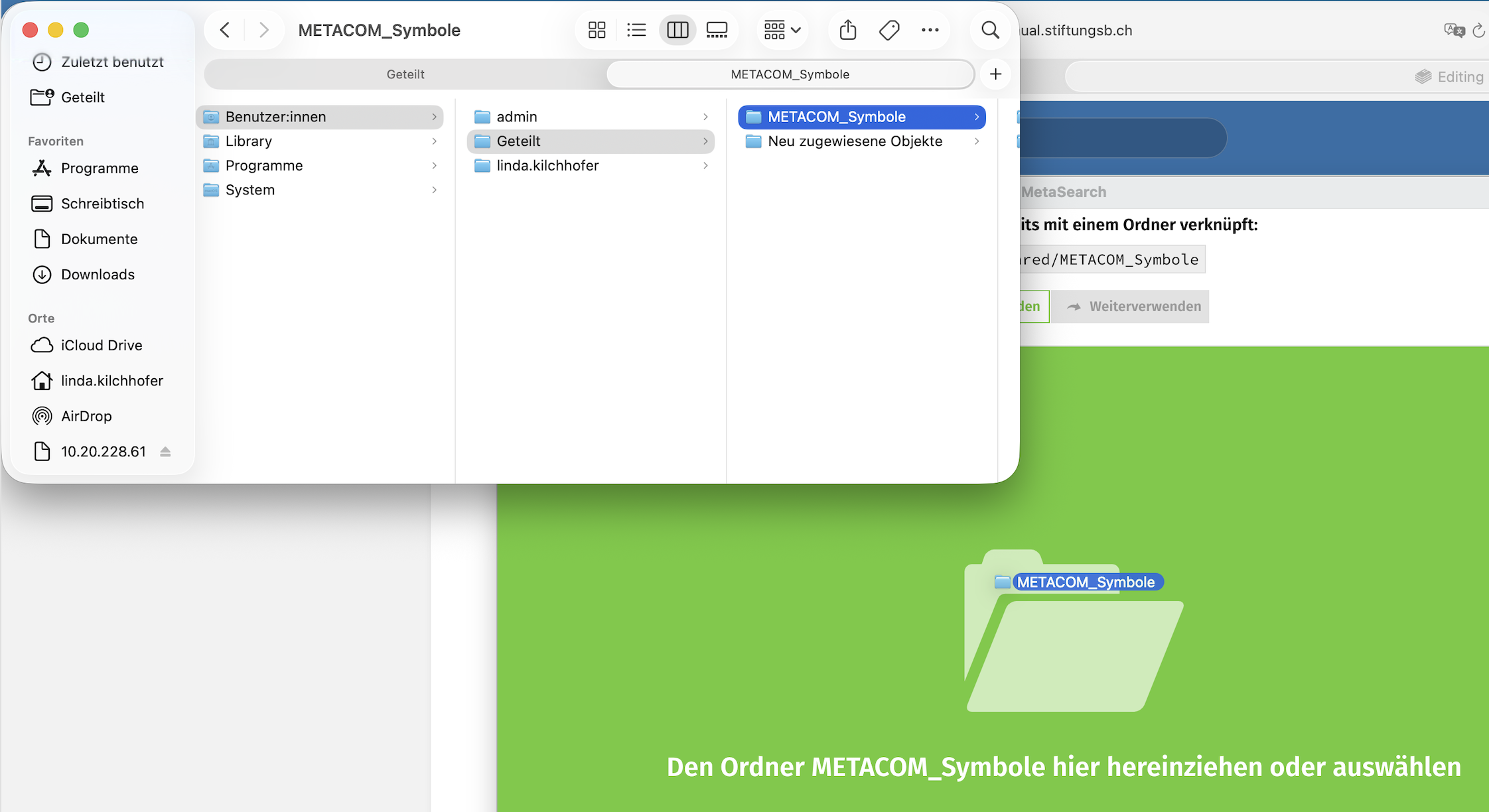Screen dimensions: 1489x812
Task: Click the Share icon in toolbar
Action: [848, 30]
